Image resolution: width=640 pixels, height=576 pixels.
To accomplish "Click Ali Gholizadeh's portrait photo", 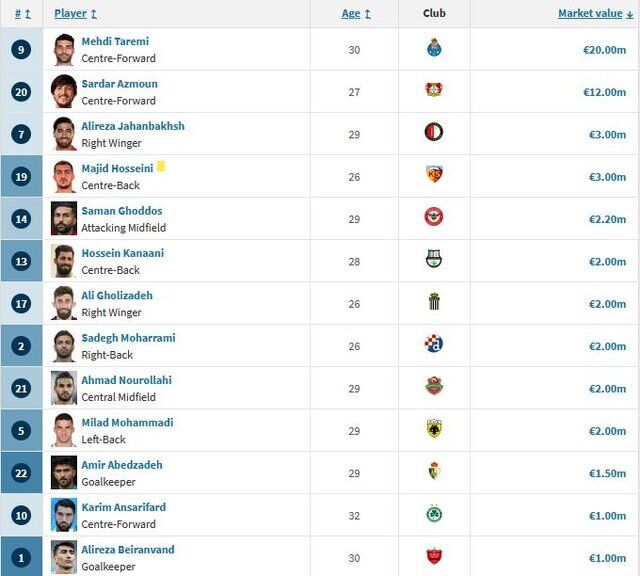I will coord(64,303).
